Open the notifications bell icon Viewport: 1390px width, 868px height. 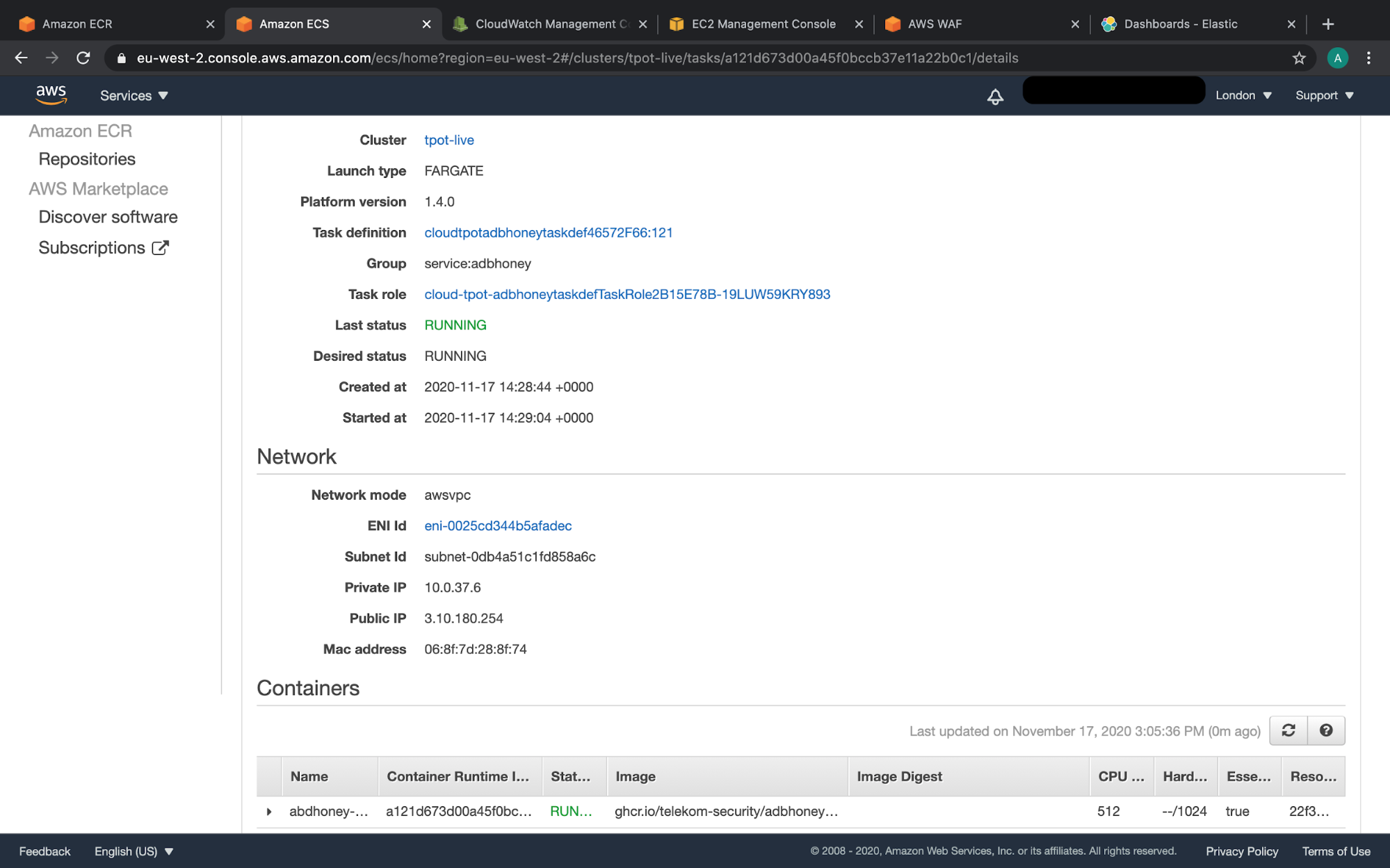point(995,96)
